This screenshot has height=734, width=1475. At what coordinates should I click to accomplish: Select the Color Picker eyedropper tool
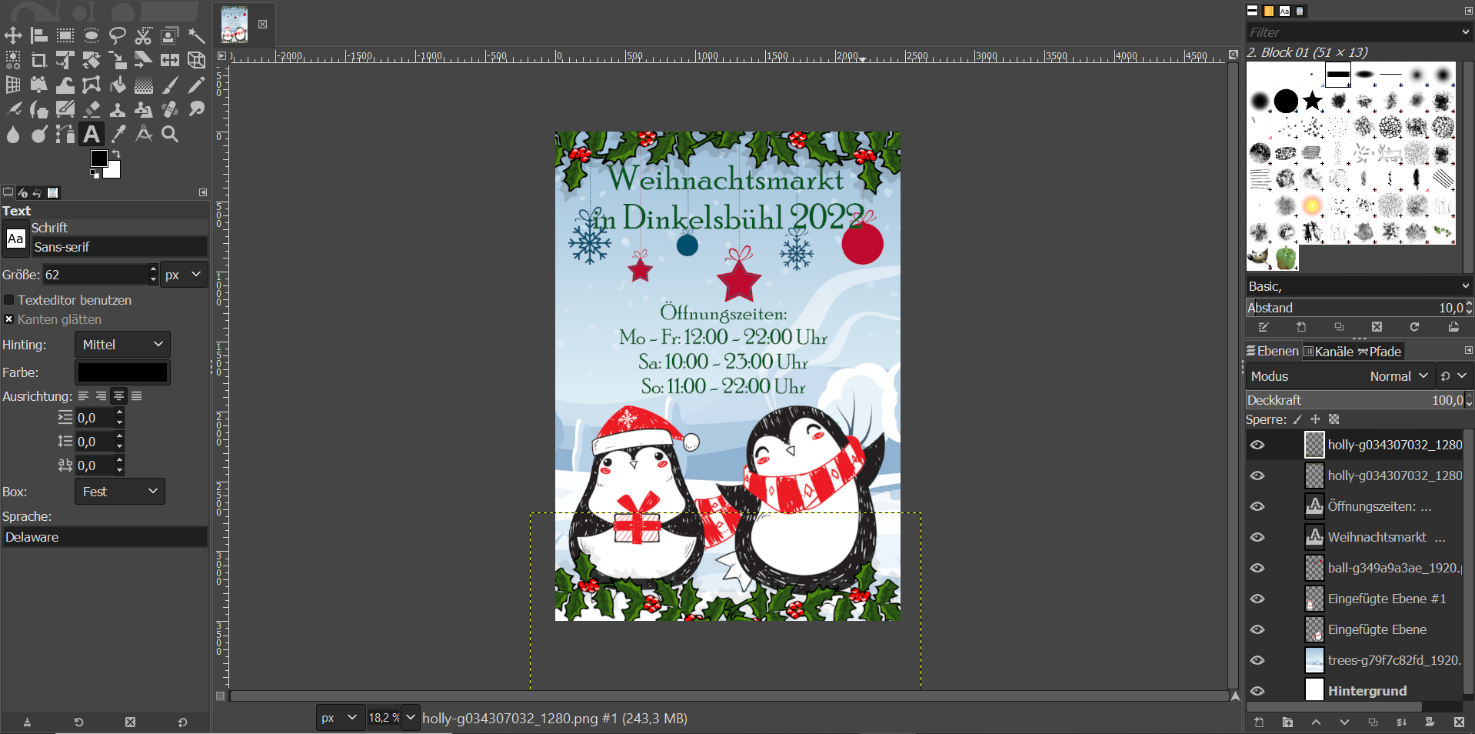coord(117,133)
